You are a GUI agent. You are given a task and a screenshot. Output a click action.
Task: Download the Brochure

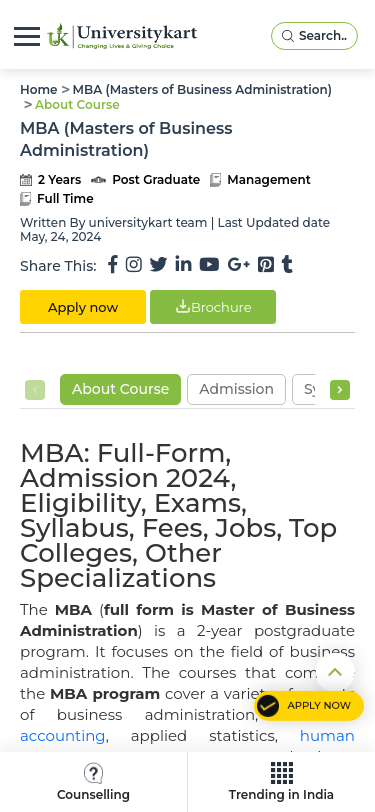coord(213,307)
